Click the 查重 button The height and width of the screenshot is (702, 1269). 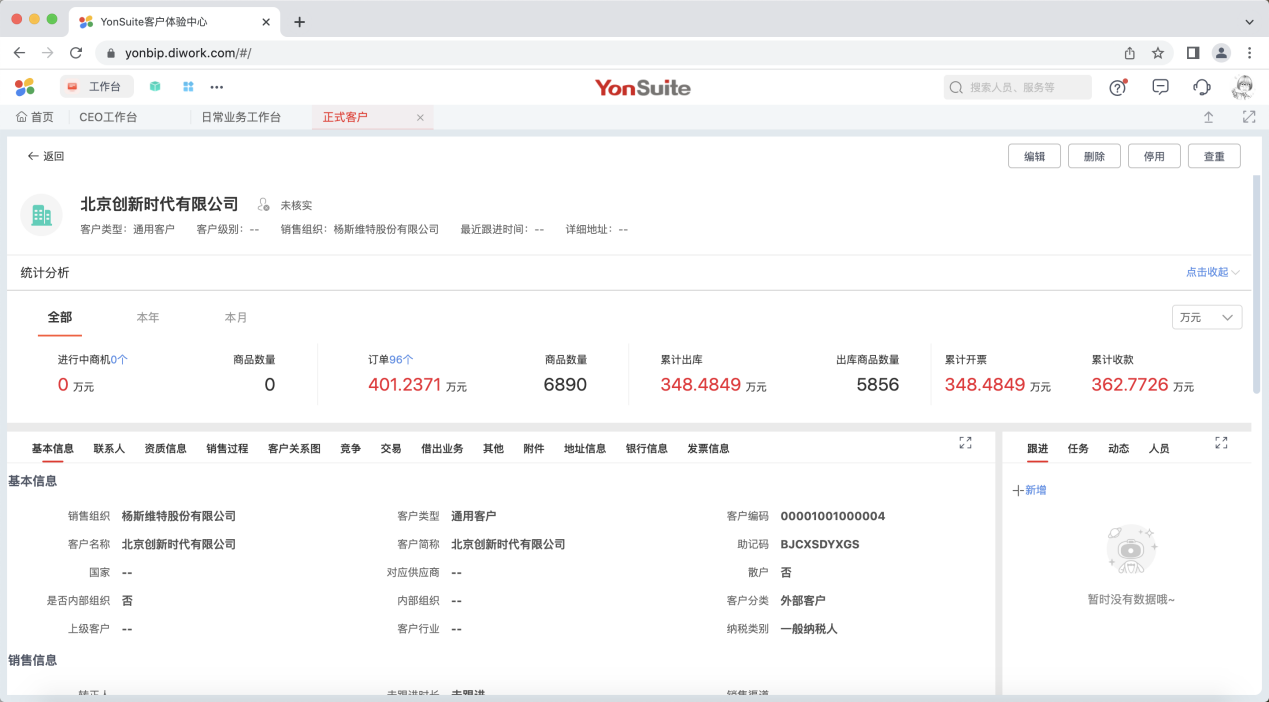click(x=1214, y=156)
